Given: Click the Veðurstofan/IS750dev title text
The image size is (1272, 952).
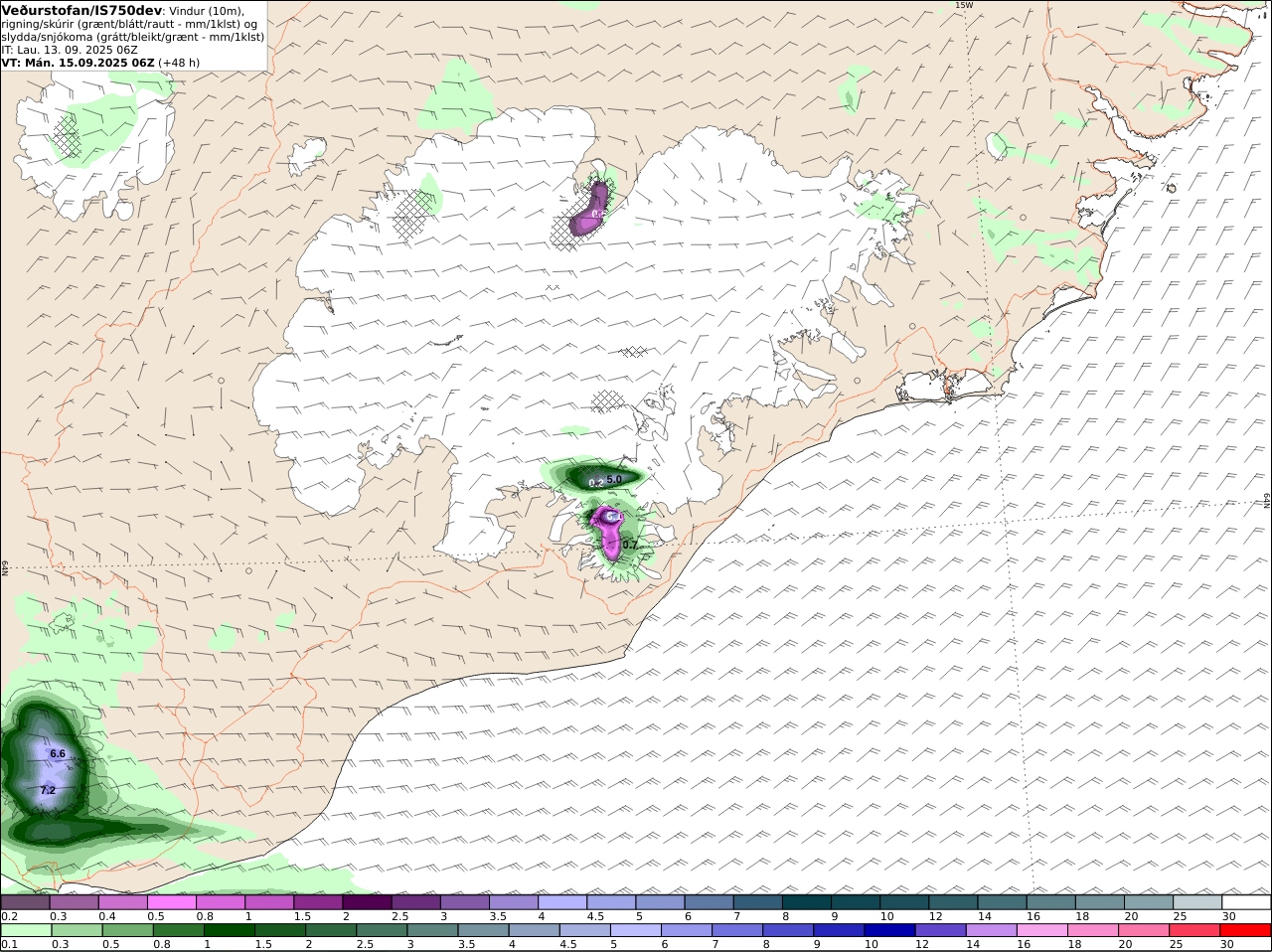Looking at the screenshot, I should (x=81, y=10).
